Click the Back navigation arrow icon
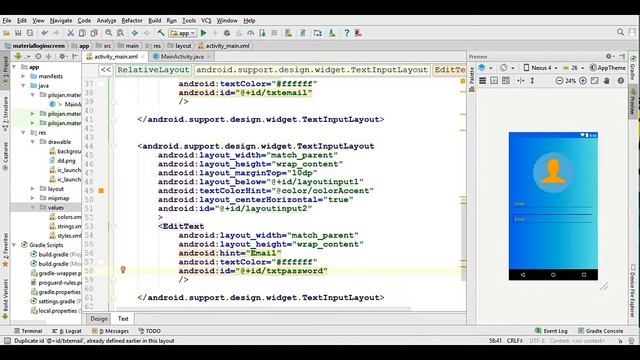 point(135,33)
